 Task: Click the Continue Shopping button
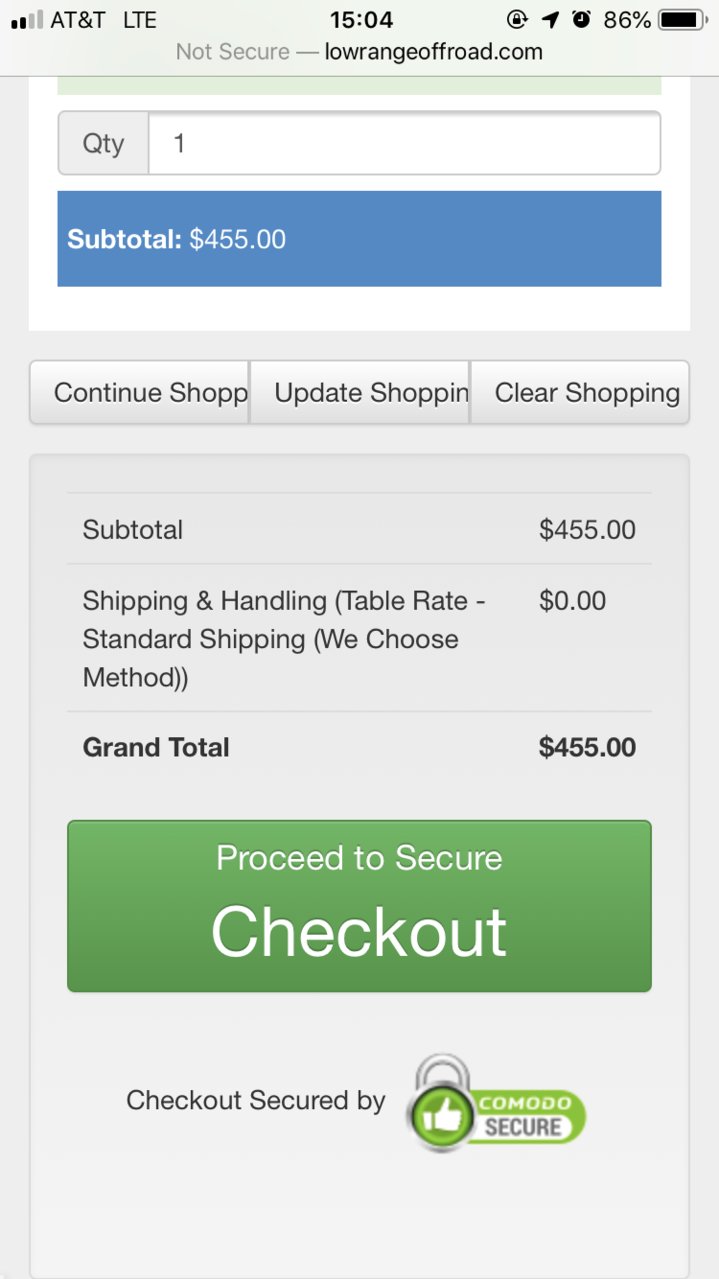pos(140,392)
